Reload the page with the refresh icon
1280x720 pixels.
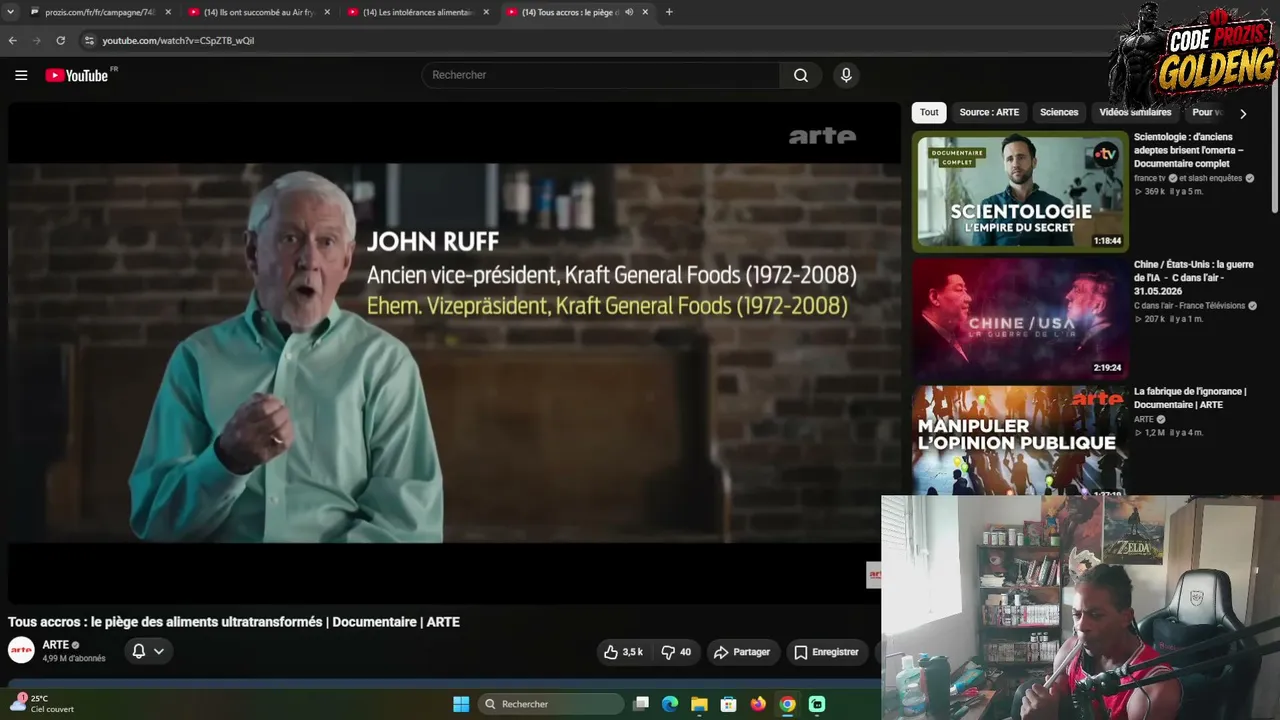pos(61,41)
